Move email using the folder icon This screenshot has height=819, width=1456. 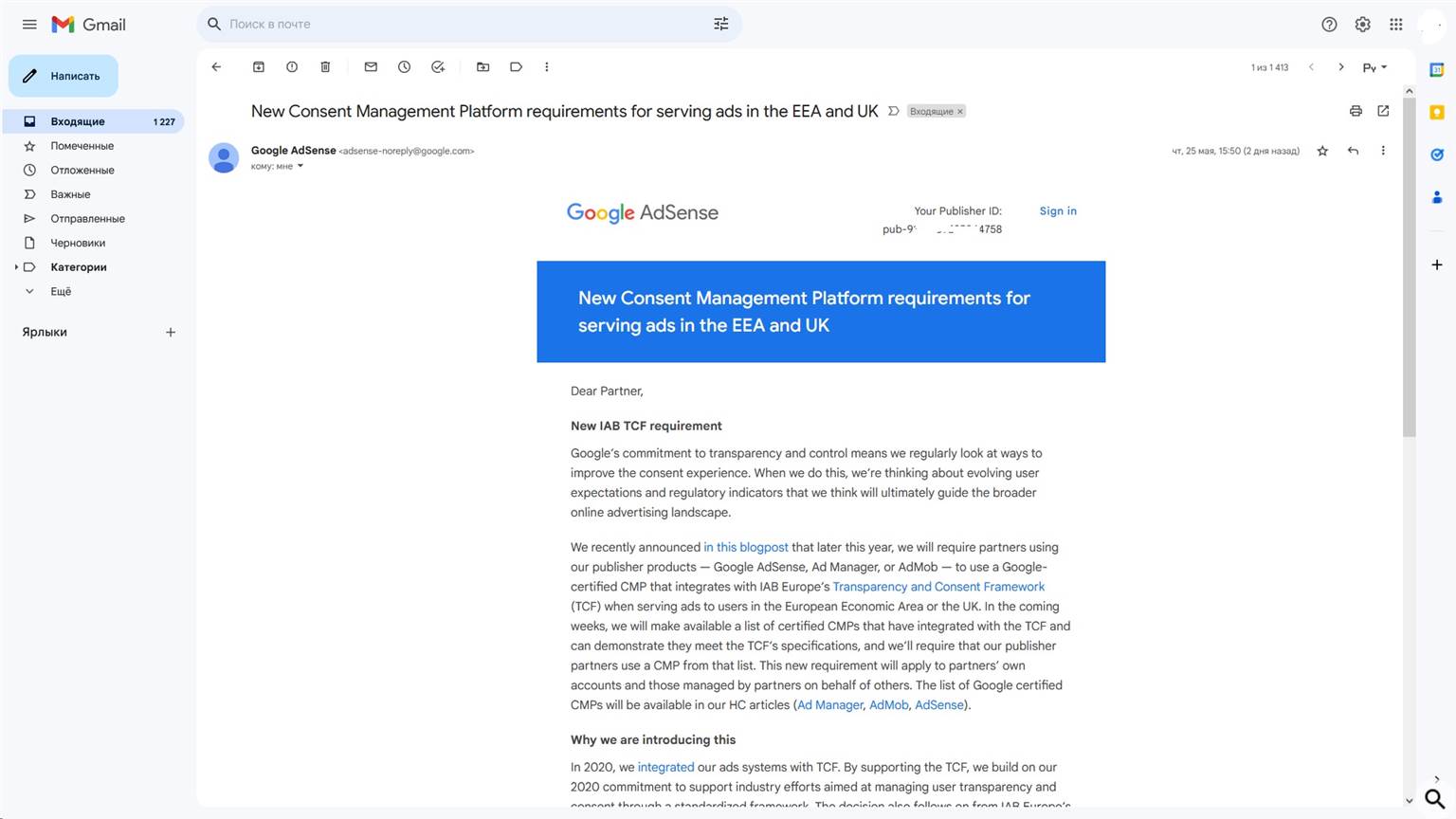pos(483,67)
